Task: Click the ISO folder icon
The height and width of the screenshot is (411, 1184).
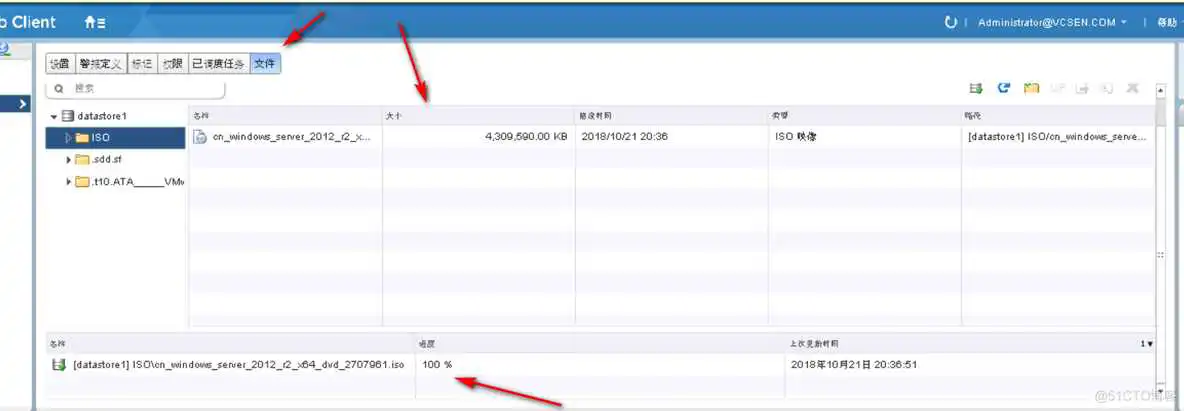Action: 82,138
